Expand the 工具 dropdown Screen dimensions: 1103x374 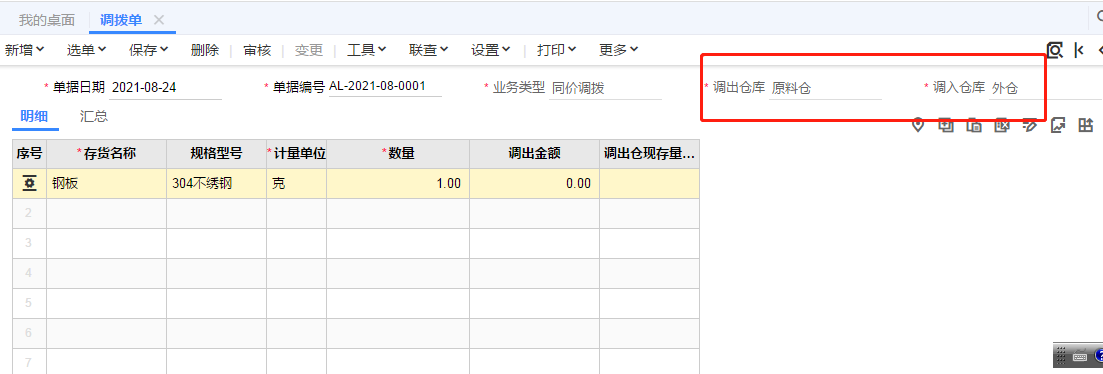(367, 50)
